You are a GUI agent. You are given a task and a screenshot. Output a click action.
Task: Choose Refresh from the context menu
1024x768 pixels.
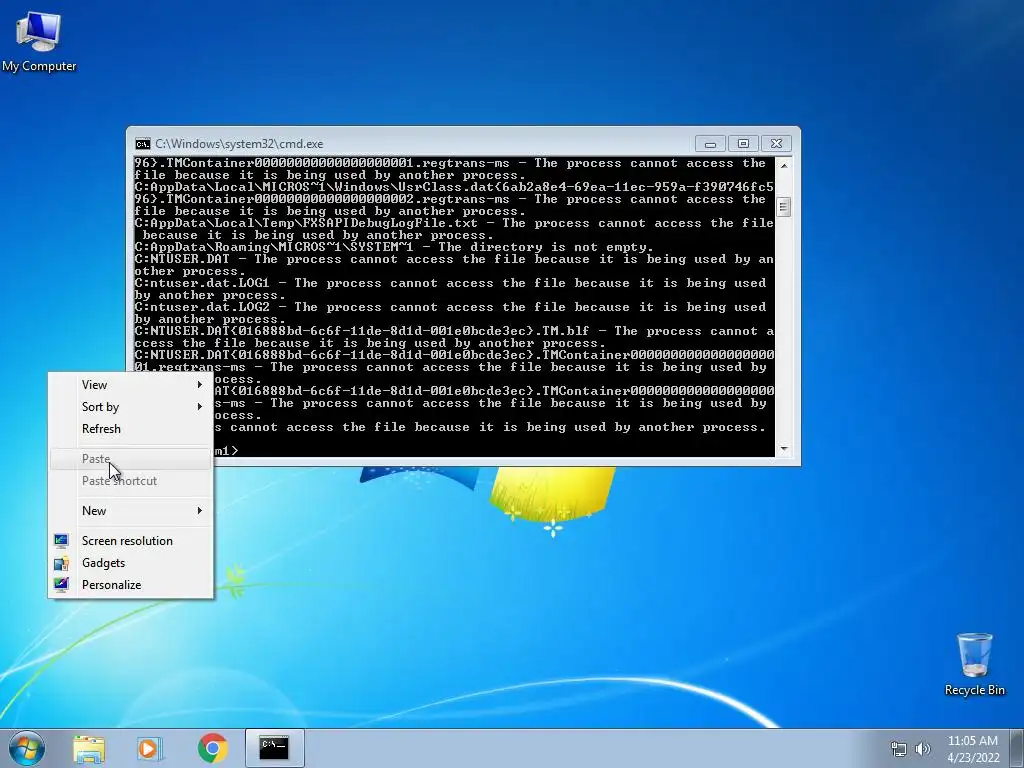[x=131, y=429]
